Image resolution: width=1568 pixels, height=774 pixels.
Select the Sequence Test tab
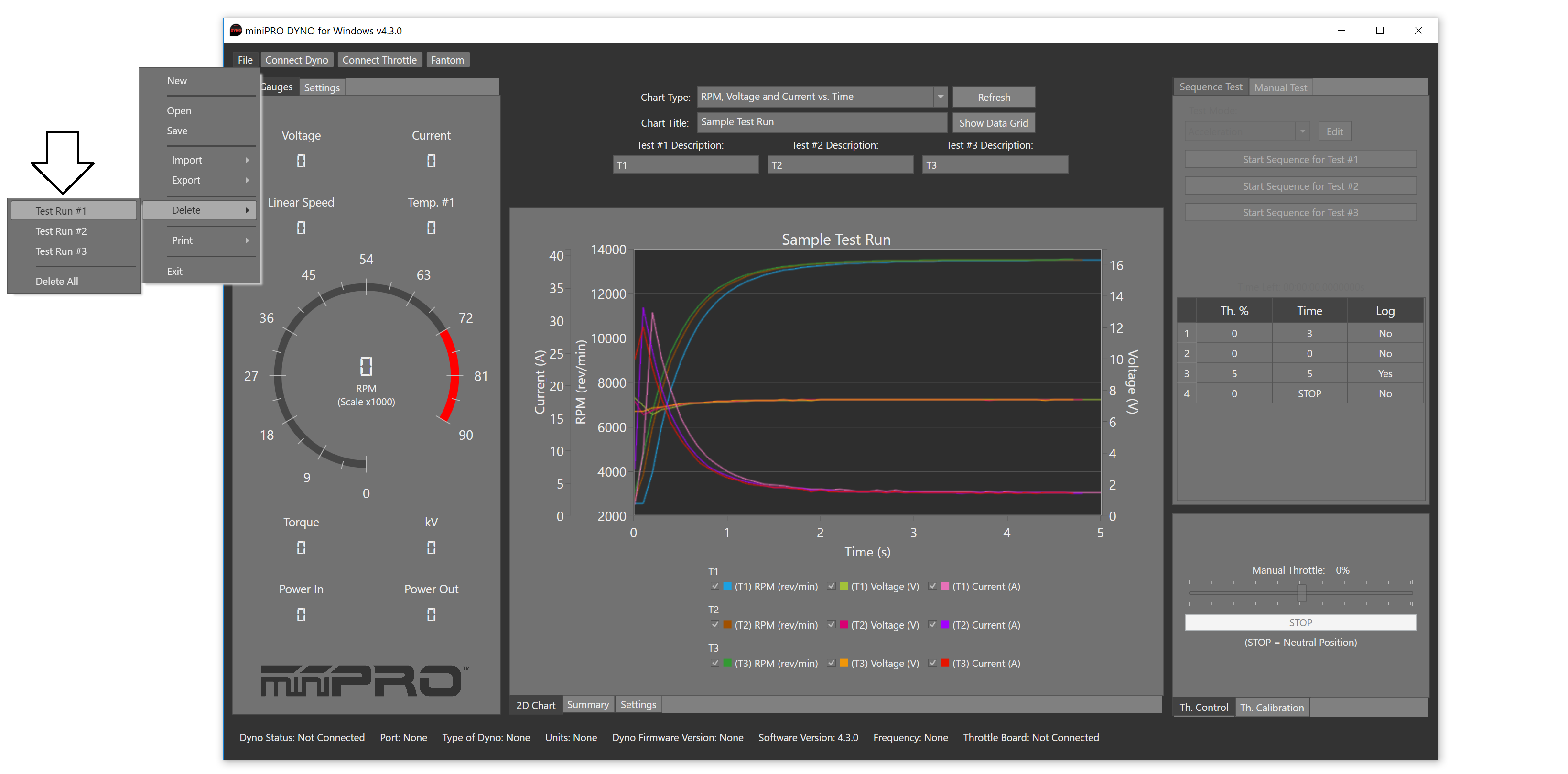1211,87
